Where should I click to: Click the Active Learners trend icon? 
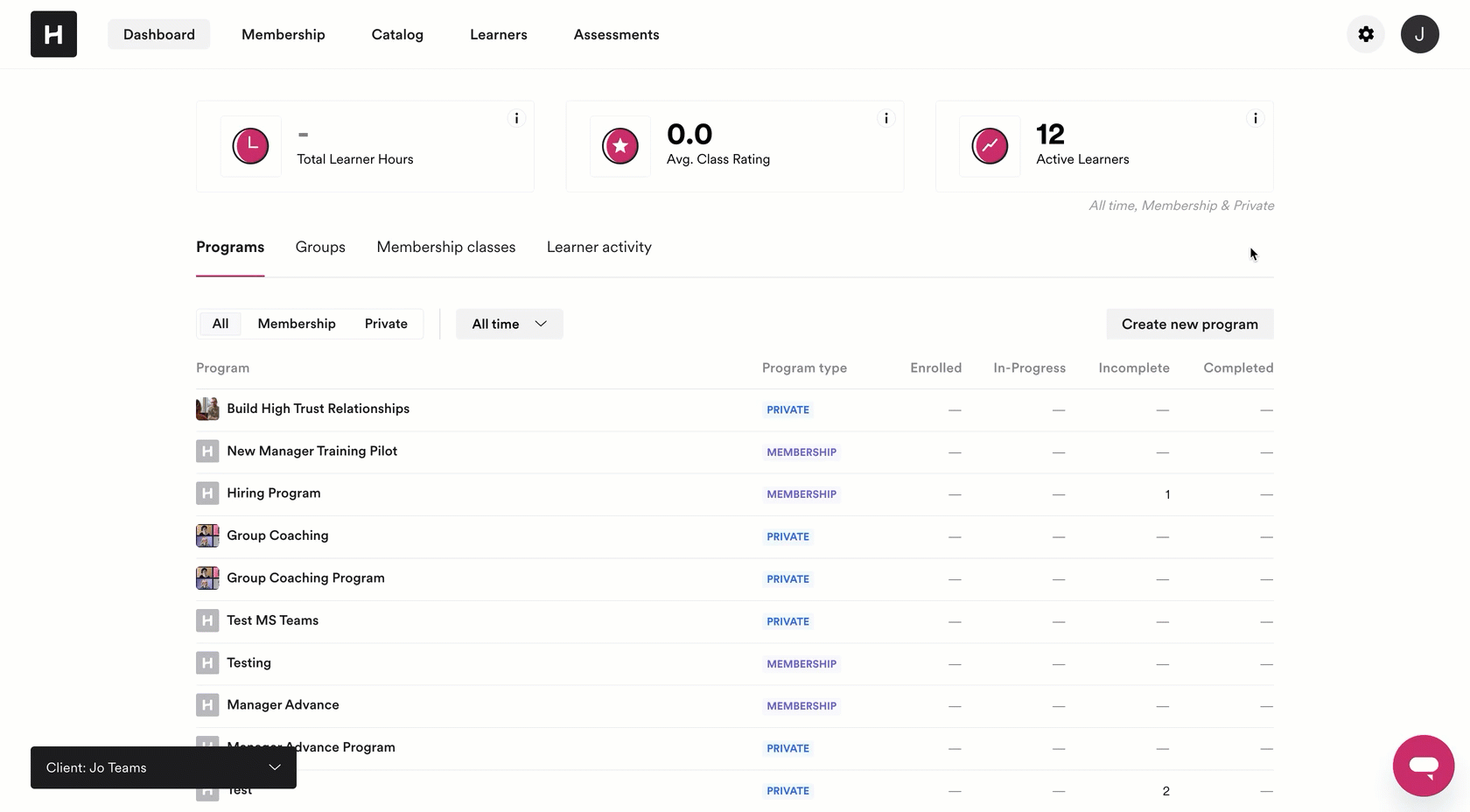coord(990,146)
